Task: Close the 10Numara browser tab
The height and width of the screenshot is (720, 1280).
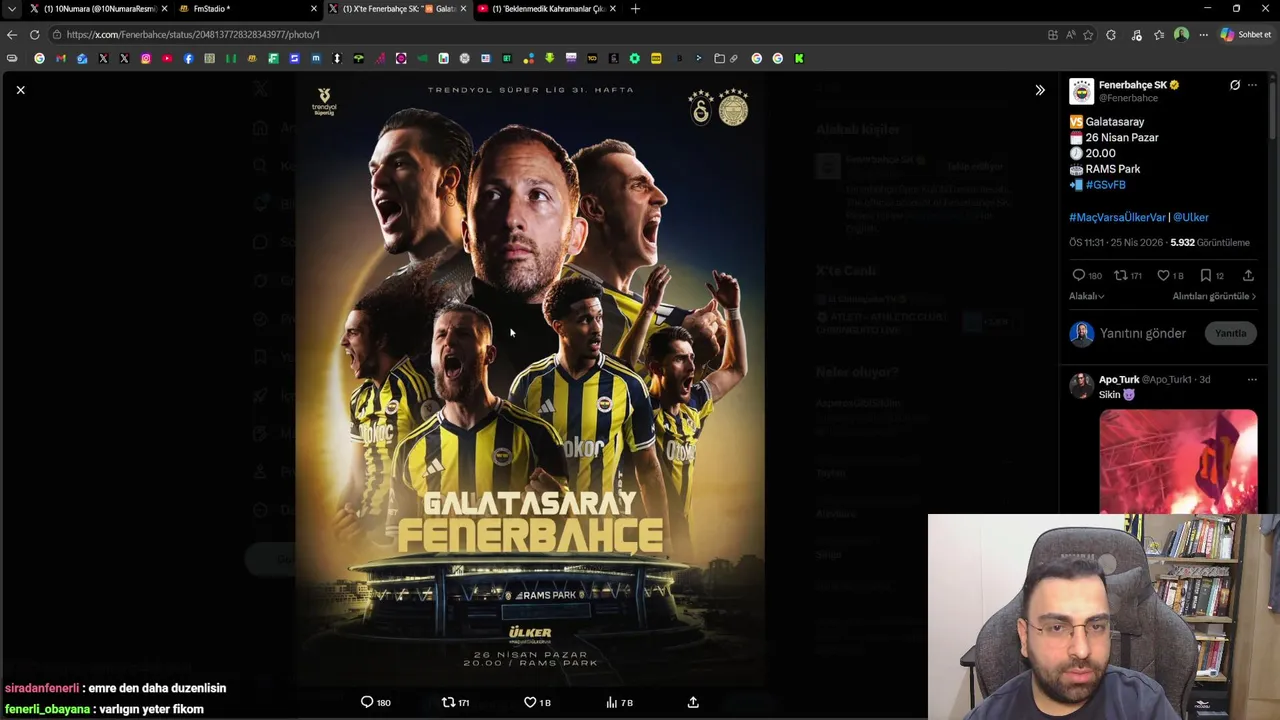Action: pyautogui.click(x=164, y=9)
